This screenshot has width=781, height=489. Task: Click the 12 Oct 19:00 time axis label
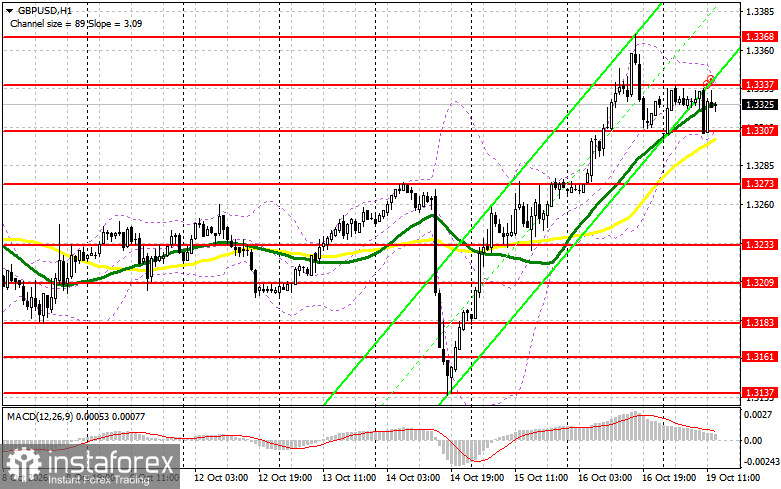[285, 478]
